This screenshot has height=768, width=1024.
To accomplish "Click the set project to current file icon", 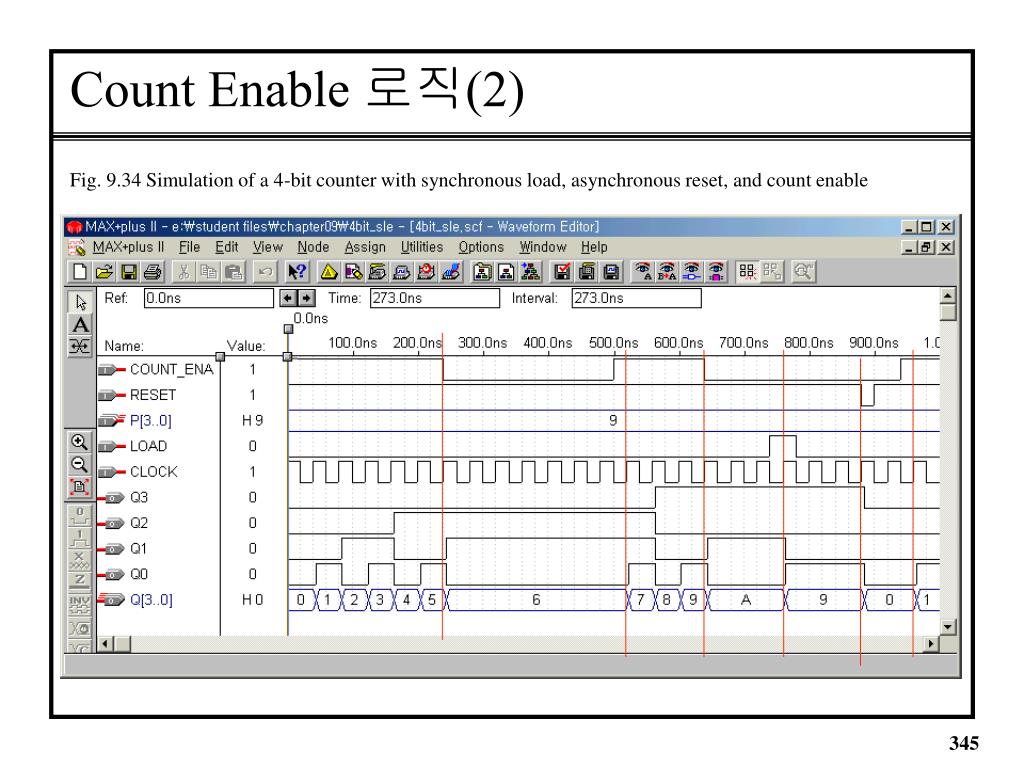I will pyautogui.click(x=506, y=272).
